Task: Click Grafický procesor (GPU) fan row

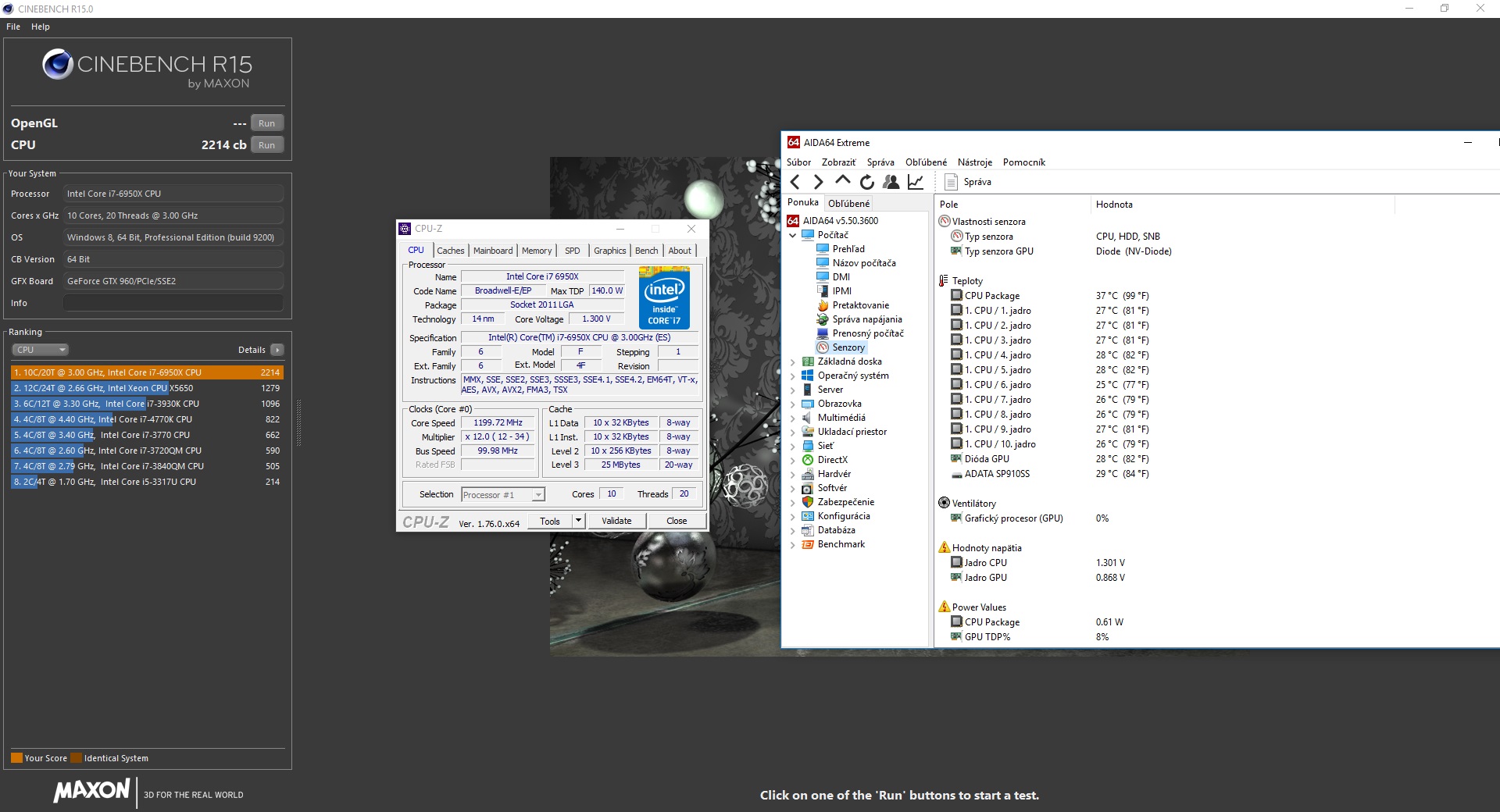Action: tap(1030, 518)
